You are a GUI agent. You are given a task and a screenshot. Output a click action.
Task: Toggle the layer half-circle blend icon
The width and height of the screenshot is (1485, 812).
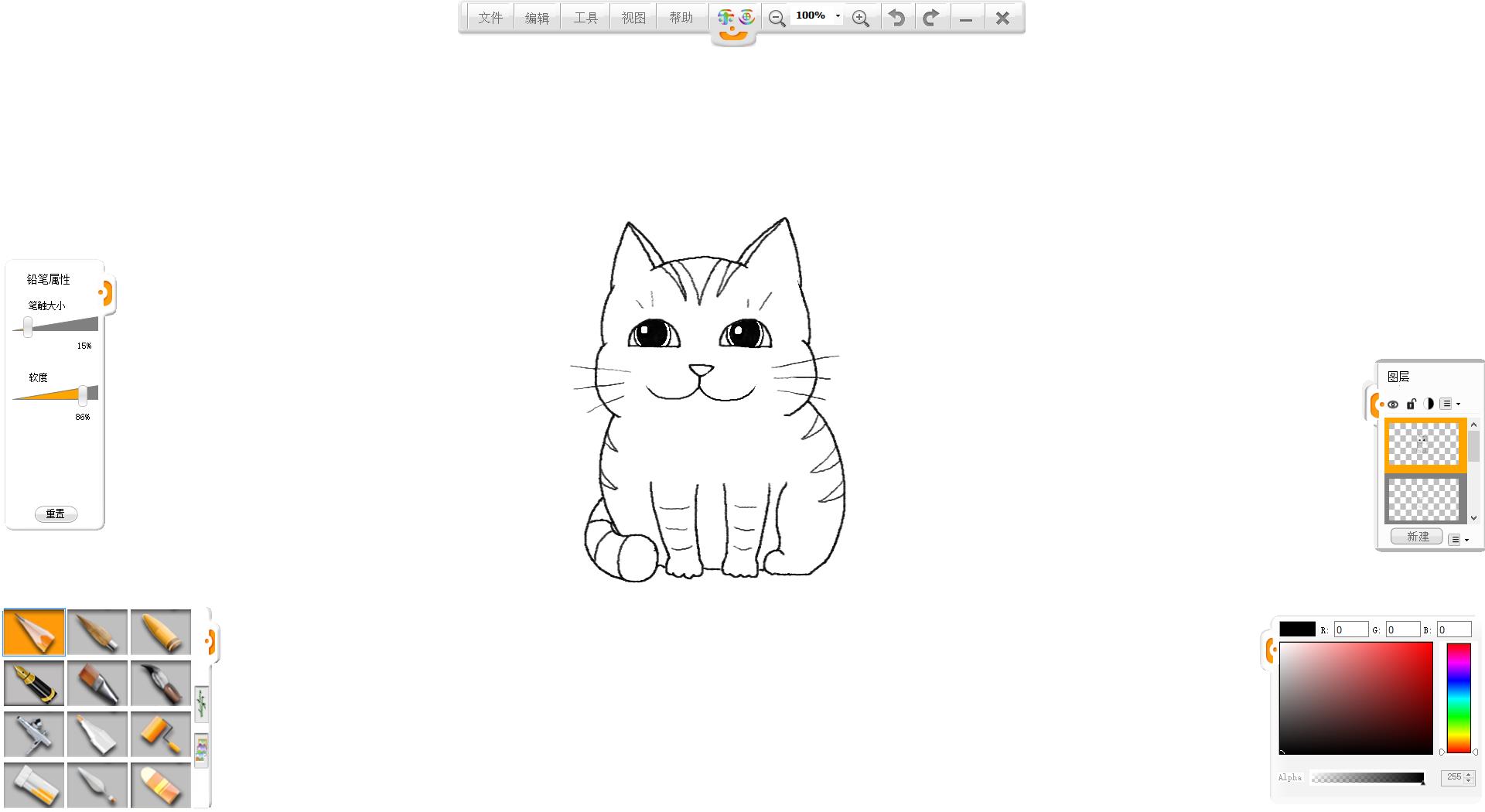coord(1429,404)
